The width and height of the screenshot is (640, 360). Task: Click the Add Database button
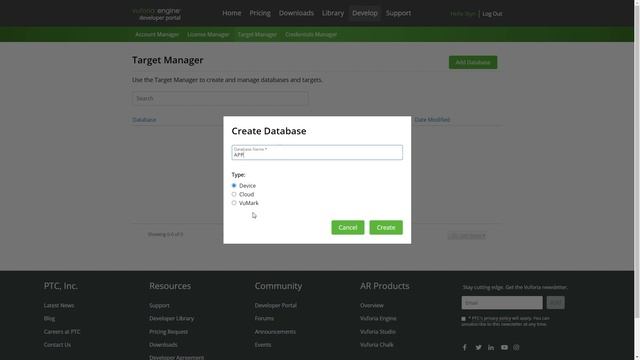[x=473, y=62]
